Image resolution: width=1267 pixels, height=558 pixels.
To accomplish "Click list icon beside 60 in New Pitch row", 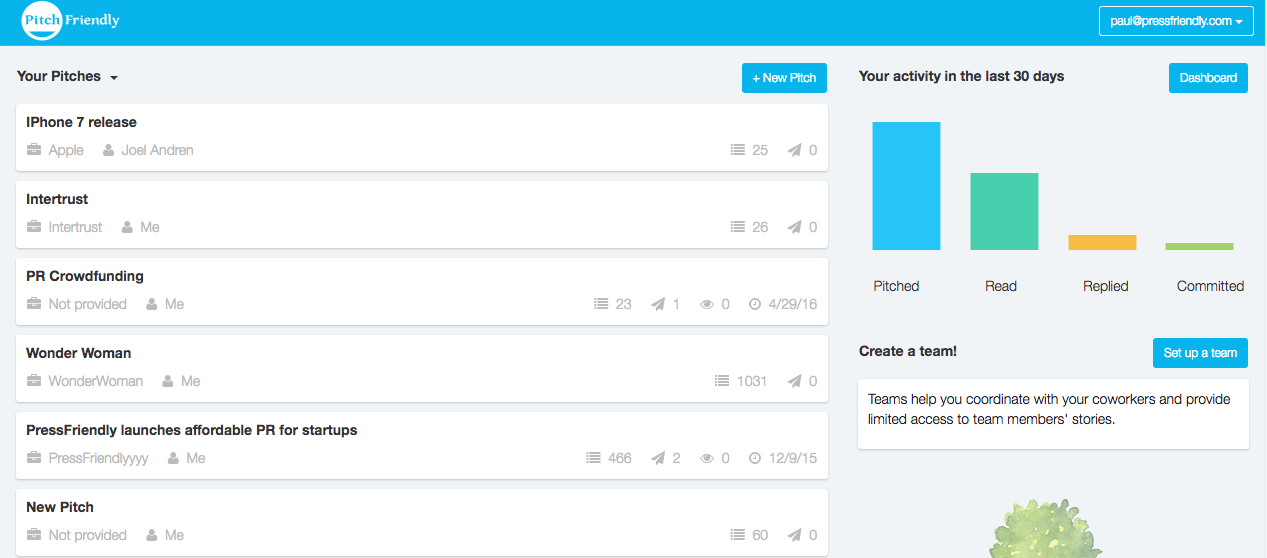I will tap(738, 535).
